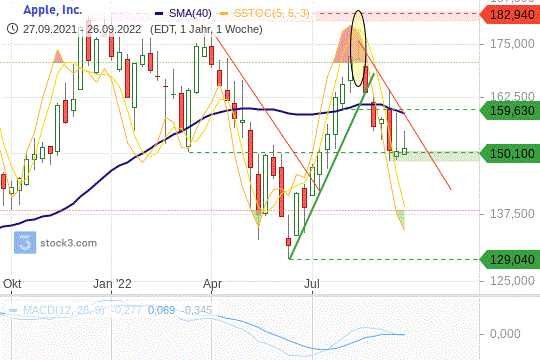
Task: Select the SSTOC(5, 5, 3) legend label
Action: tap(272, 13)
